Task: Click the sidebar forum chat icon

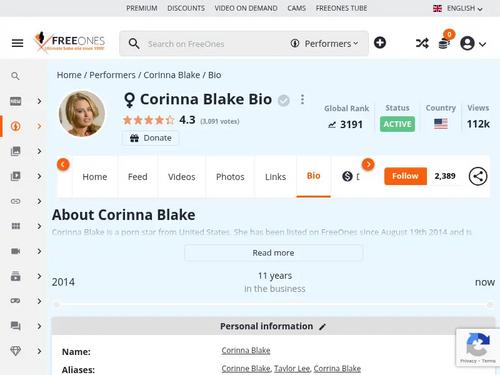Action: click(16, 326)
